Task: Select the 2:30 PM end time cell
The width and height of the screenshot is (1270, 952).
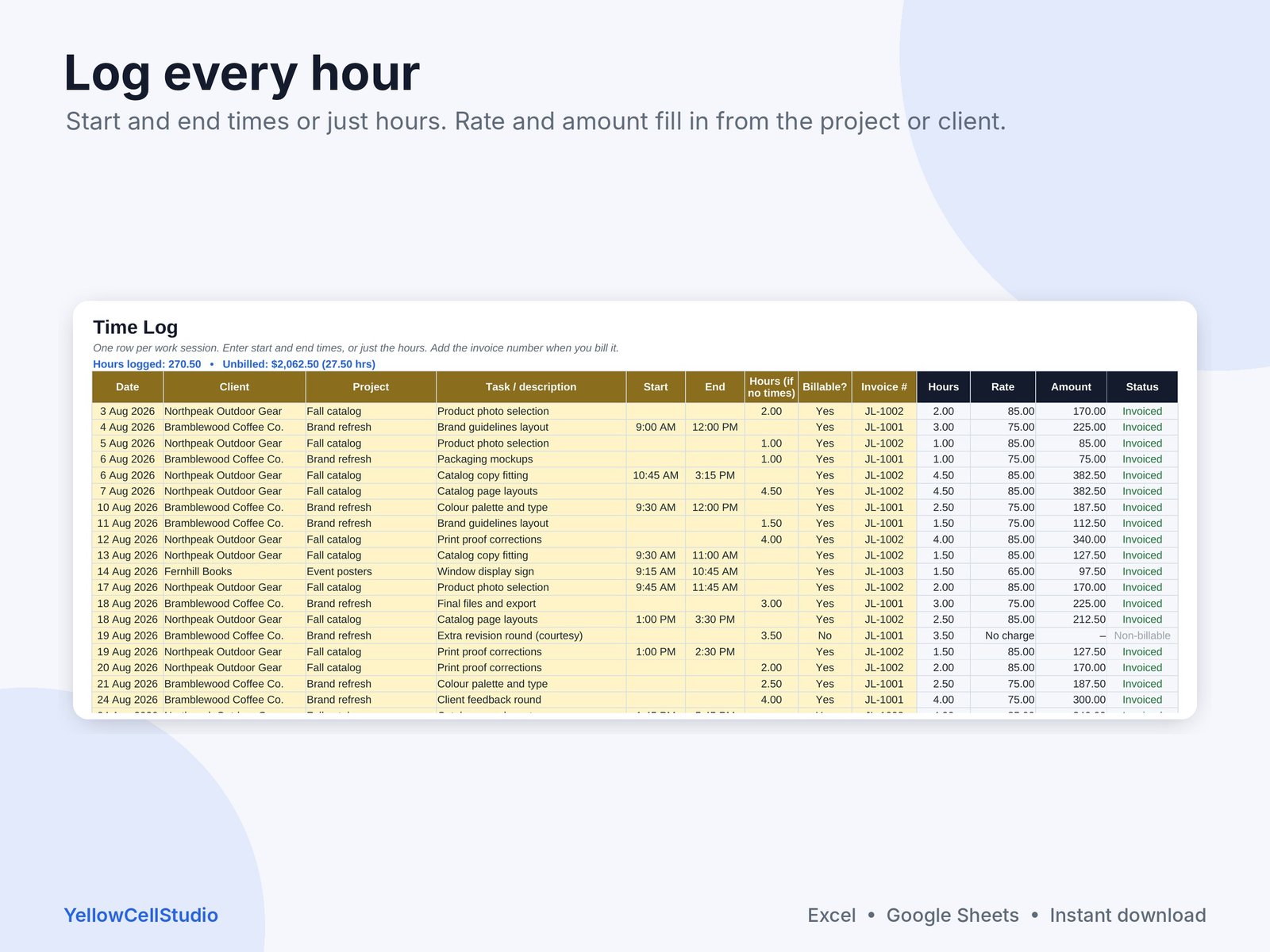Action: tap(715, 651)
